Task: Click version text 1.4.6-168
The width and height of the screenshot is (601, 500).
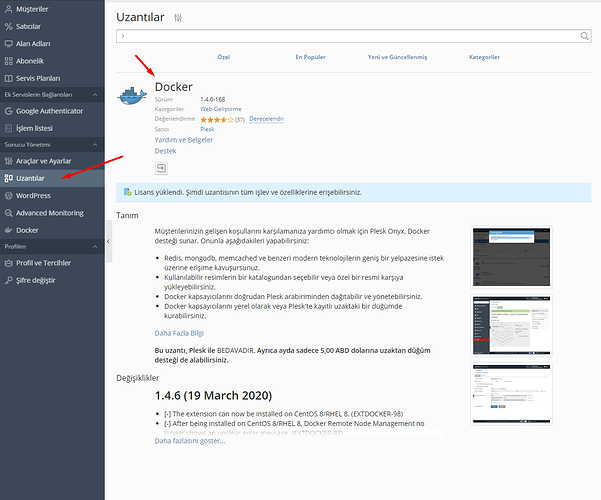Action: 212,99
